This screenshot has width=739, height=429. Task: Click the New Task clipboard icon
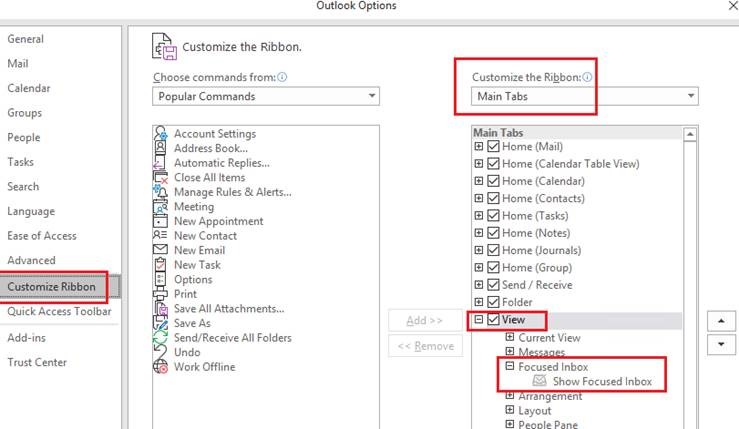click(x=160, y=264)
